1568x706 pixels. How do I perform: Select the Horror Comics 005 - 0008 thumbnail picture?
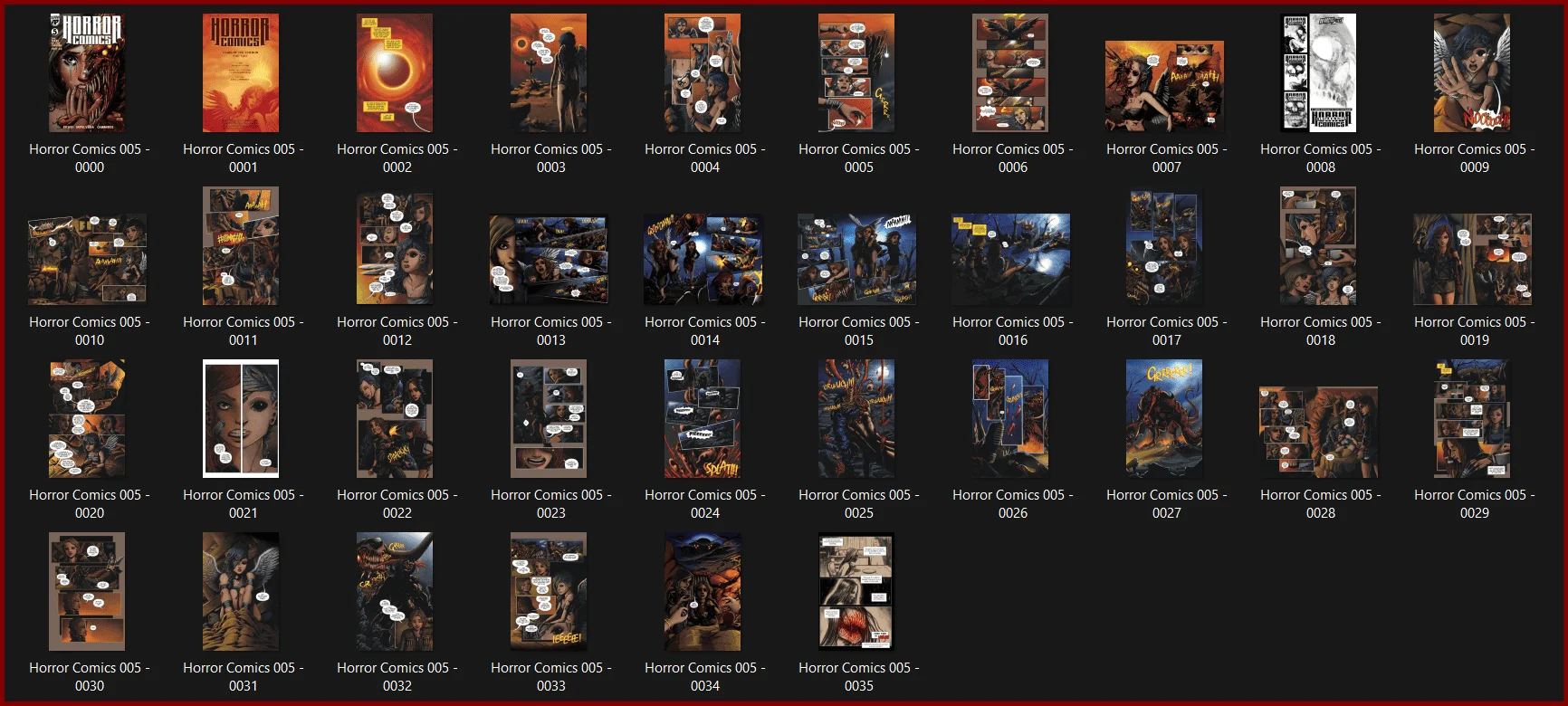[x=1318, y=72]
